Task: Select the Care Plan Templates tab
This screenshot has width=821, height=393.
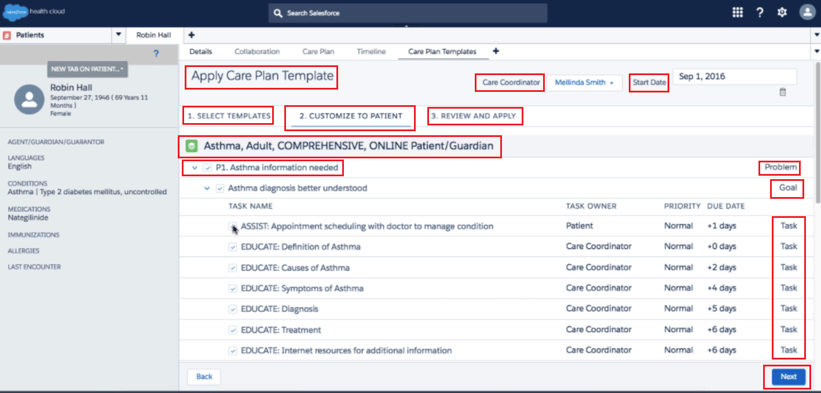Action: click(x=442, y=51)
